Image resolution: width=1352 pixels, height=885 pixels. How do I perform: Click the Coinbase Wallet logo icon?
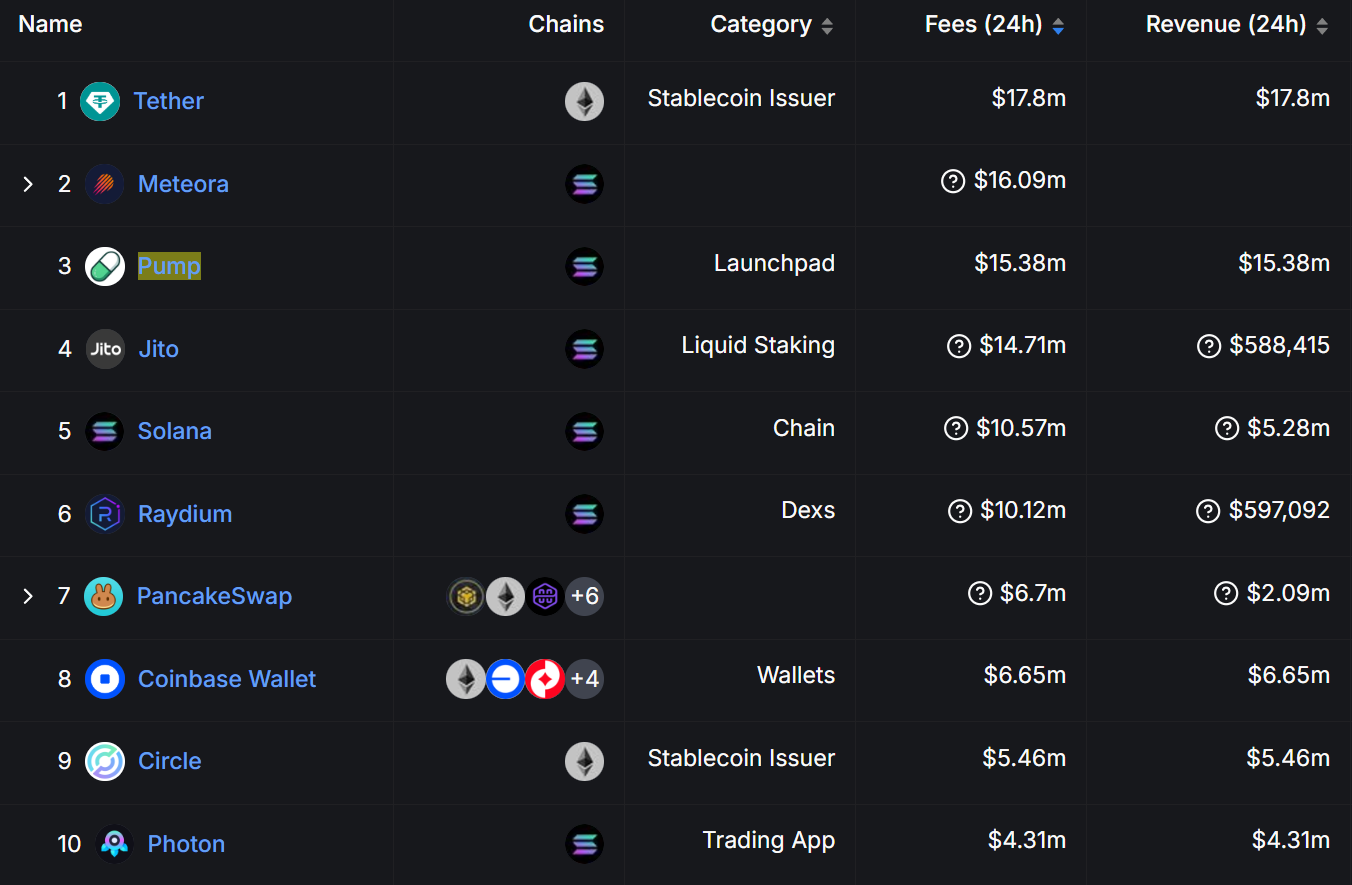tap(105, 679)
